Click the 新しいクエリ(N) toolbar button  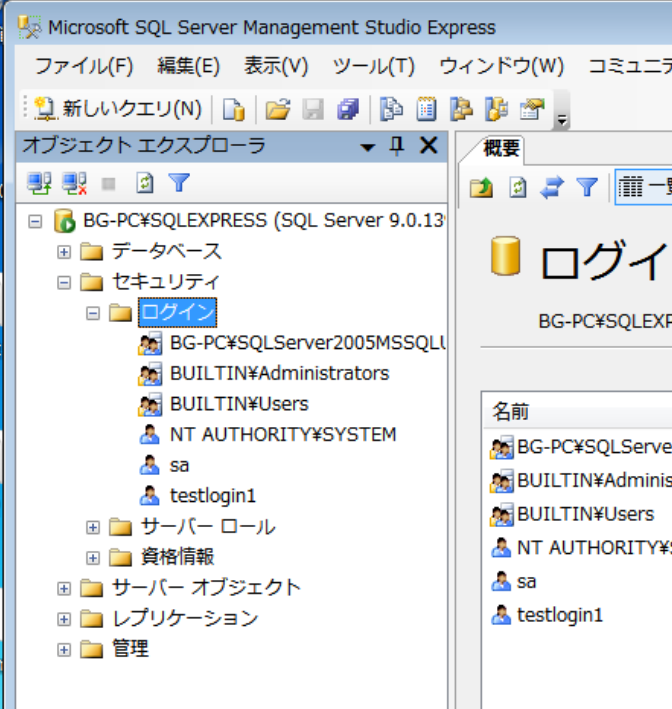click(118, 109)
